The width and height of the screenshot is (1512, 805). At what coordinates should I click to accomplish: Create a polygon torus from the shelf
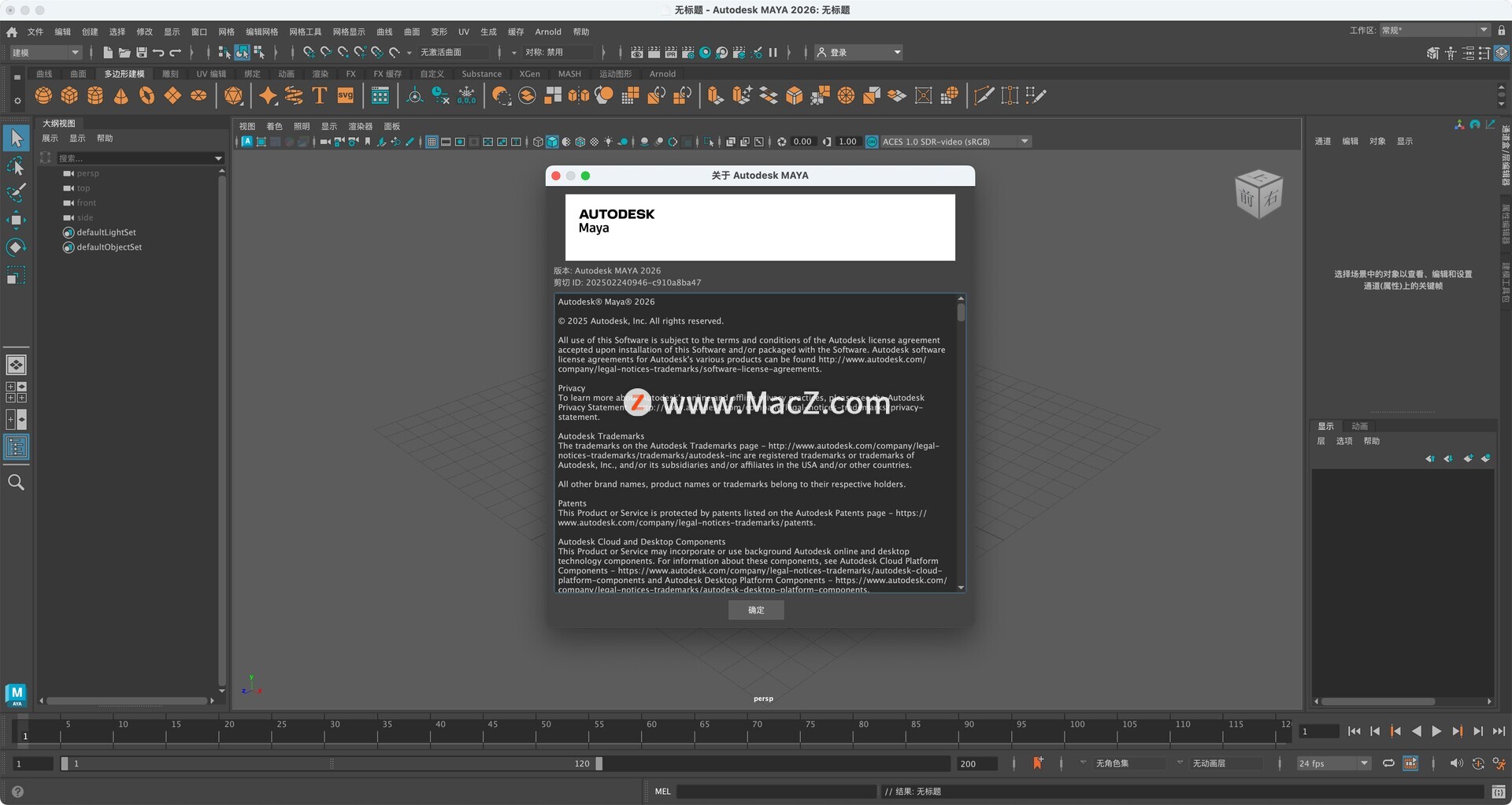click(147, 95)
